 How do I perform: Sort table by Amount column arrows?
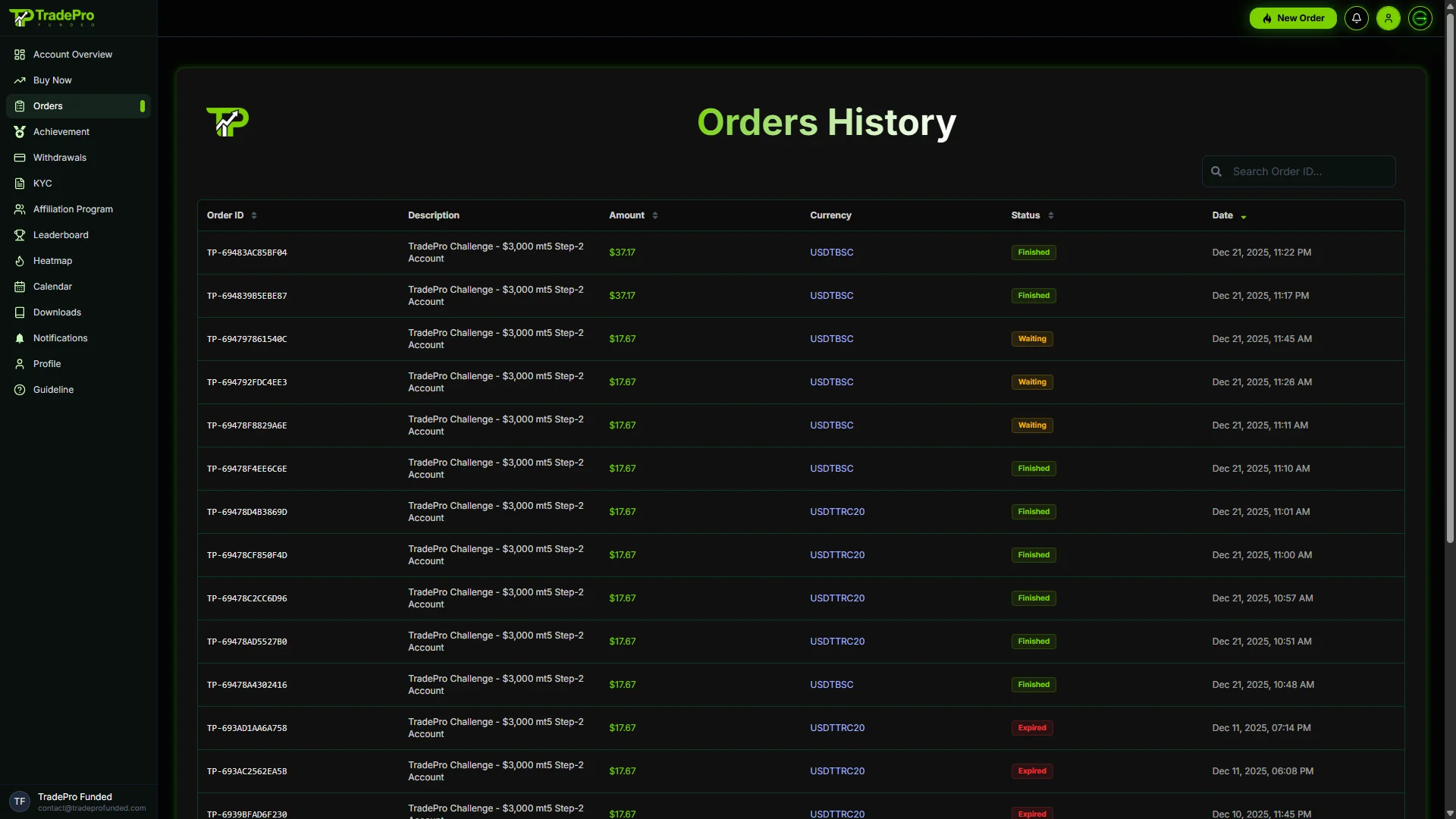[655, 215]
